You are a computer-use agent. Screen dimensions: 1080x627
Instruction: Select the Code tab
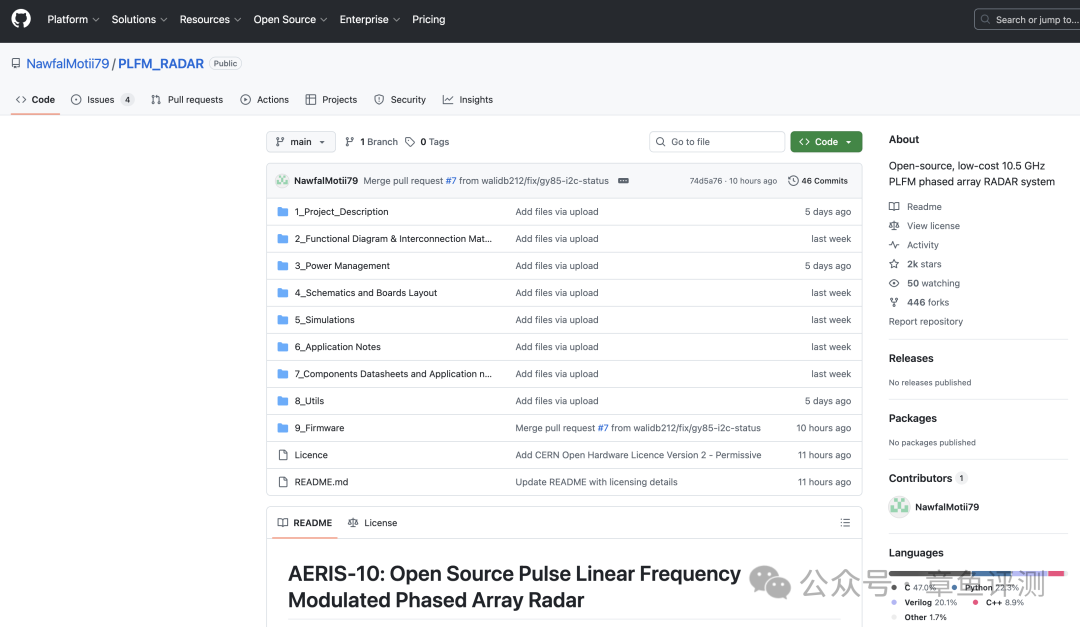pos(35,99)
